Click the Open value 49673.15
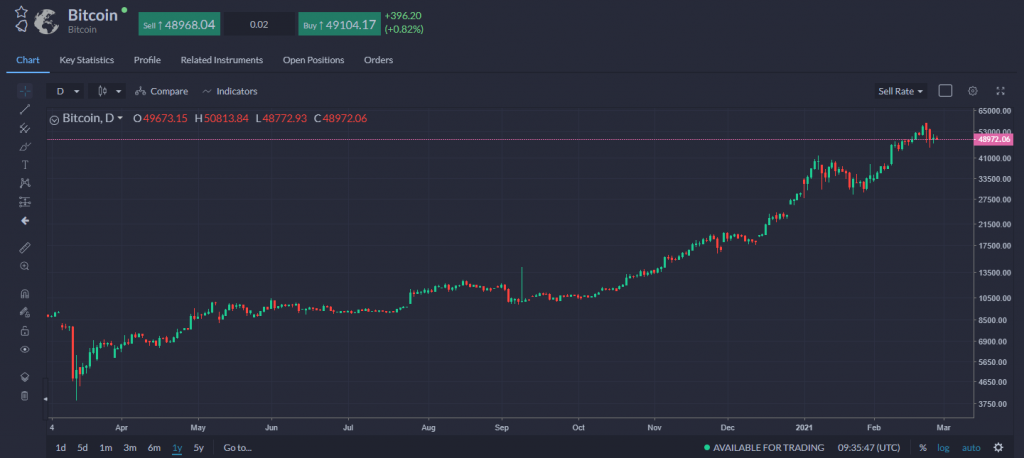1024x458 pixels. 165,119
